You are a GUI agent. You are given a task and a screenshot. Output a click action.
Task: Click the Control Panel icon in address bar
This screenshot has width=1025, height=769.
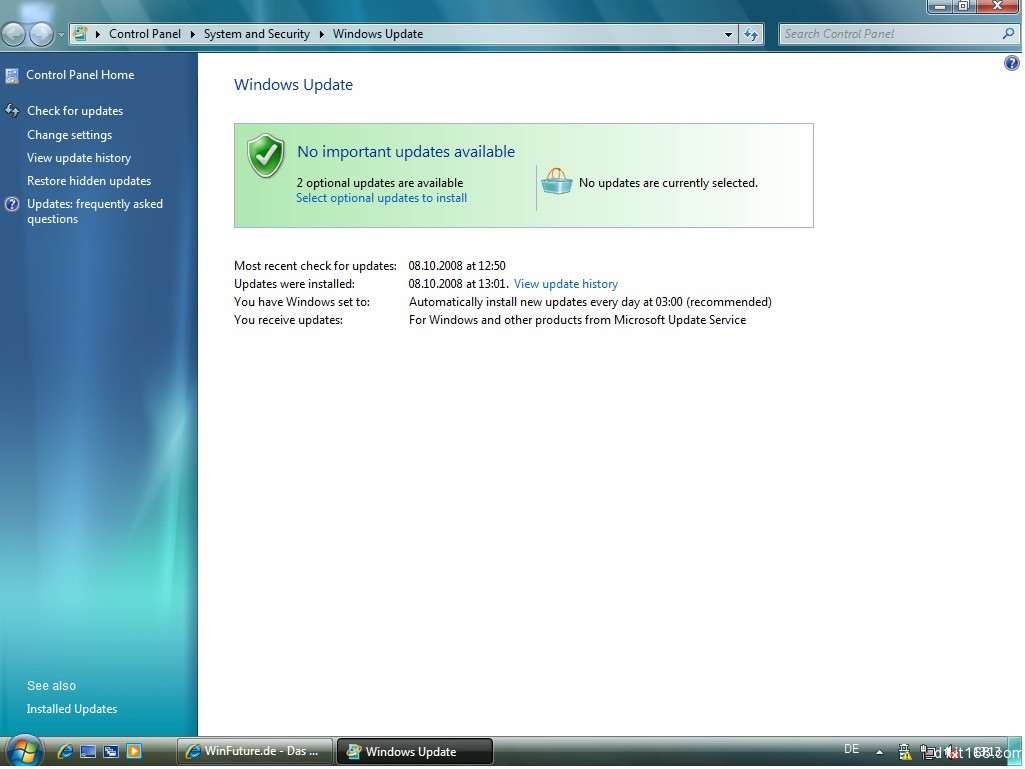[x=80, y=33]
